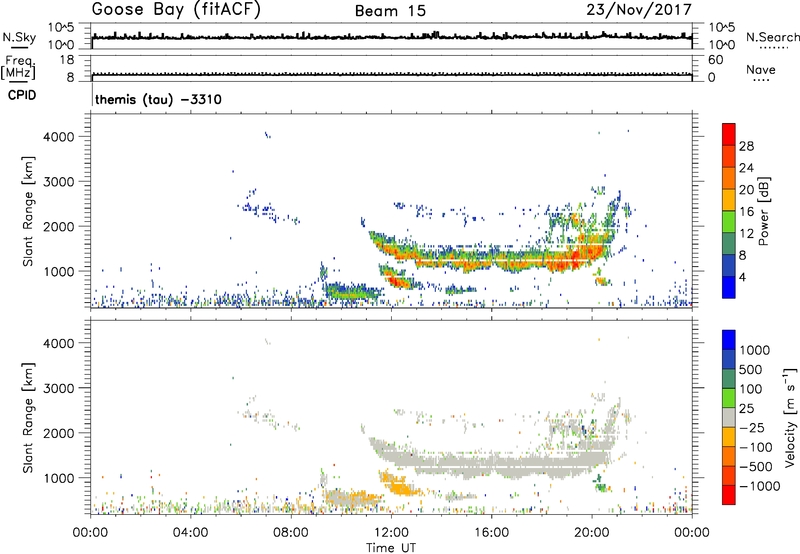Click the Power plot 'Slant Range [km]' label

pyautogui.click(x=28, y=211)
